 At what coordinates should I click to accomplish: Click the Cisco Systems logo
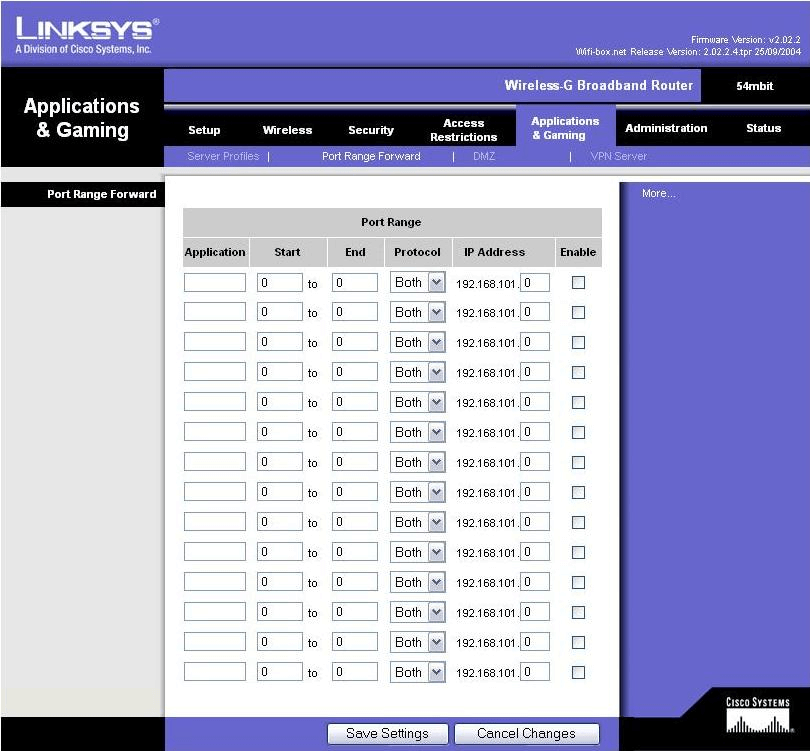[757, 717]
